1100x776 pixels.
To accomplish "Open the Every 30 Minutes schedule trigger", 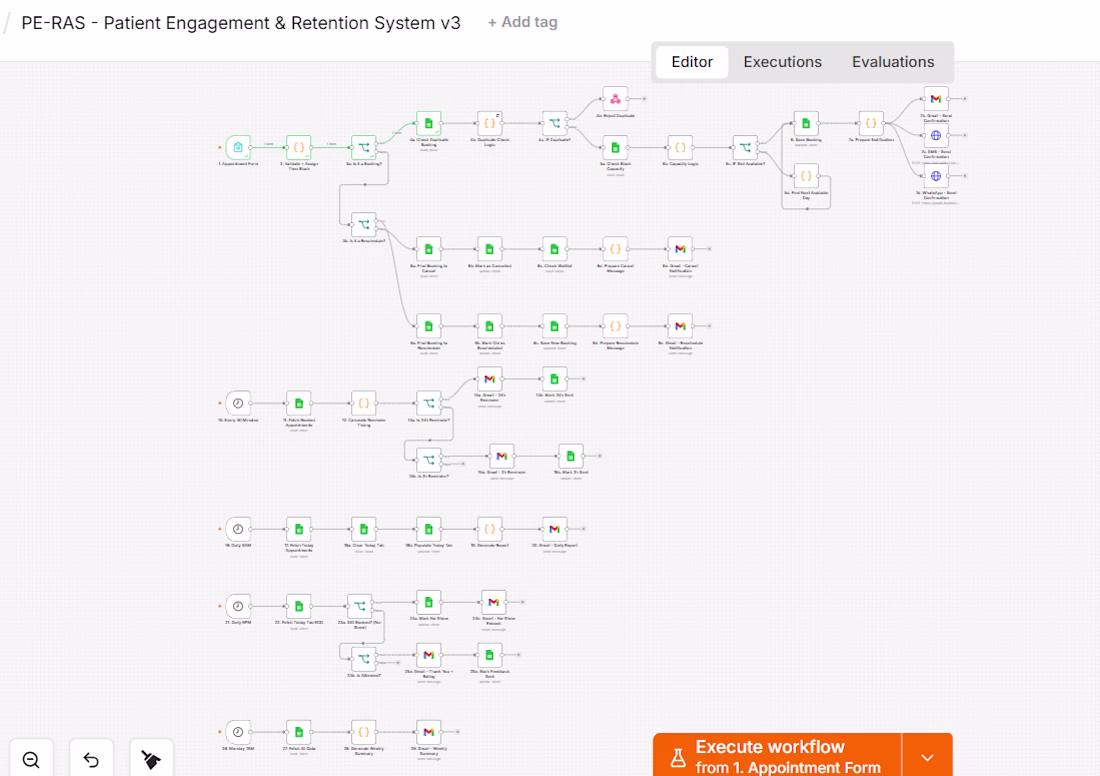I will (238, 403).
